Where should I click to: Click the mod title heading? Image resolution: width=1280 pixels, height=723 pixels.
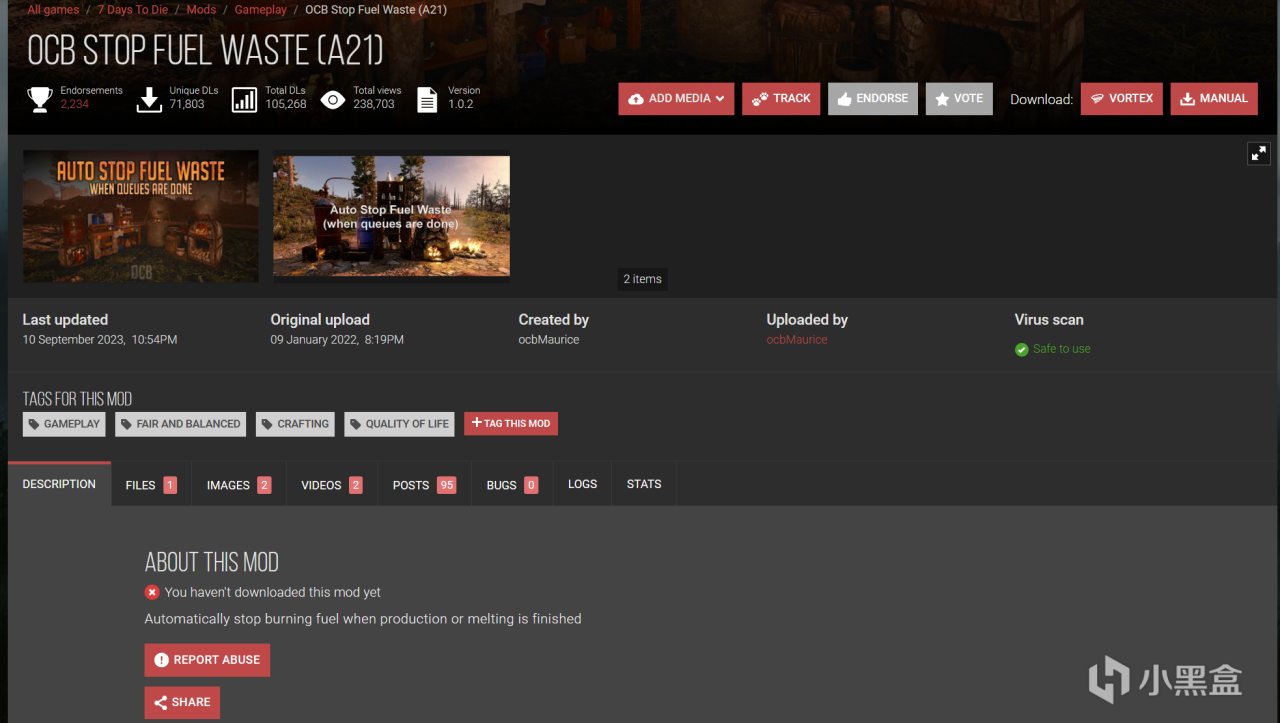point(205,51)
